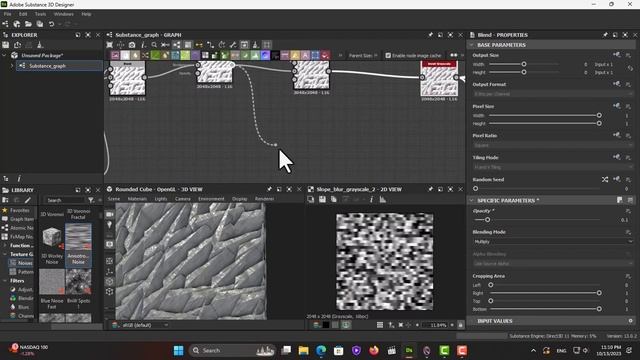Open the Help menu

click(x=86, y=14)
